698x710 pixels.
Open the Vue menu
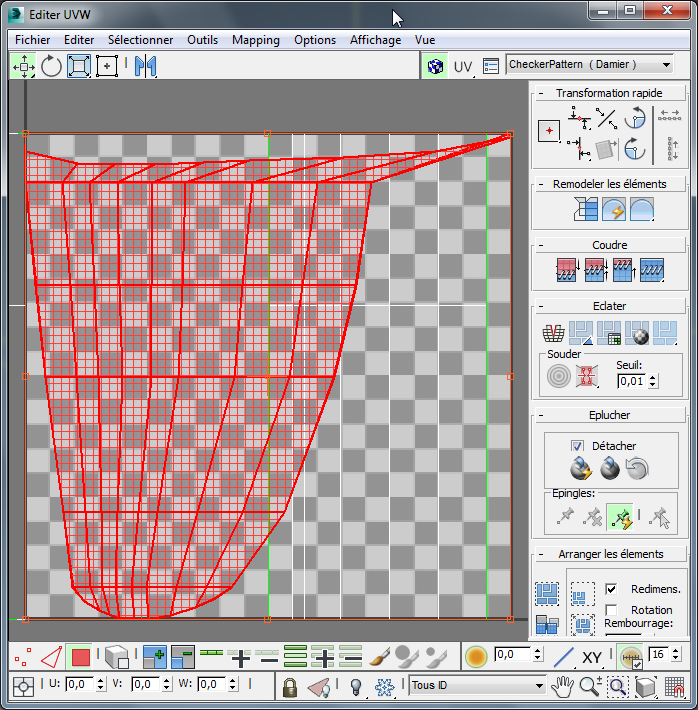point(425,40)
